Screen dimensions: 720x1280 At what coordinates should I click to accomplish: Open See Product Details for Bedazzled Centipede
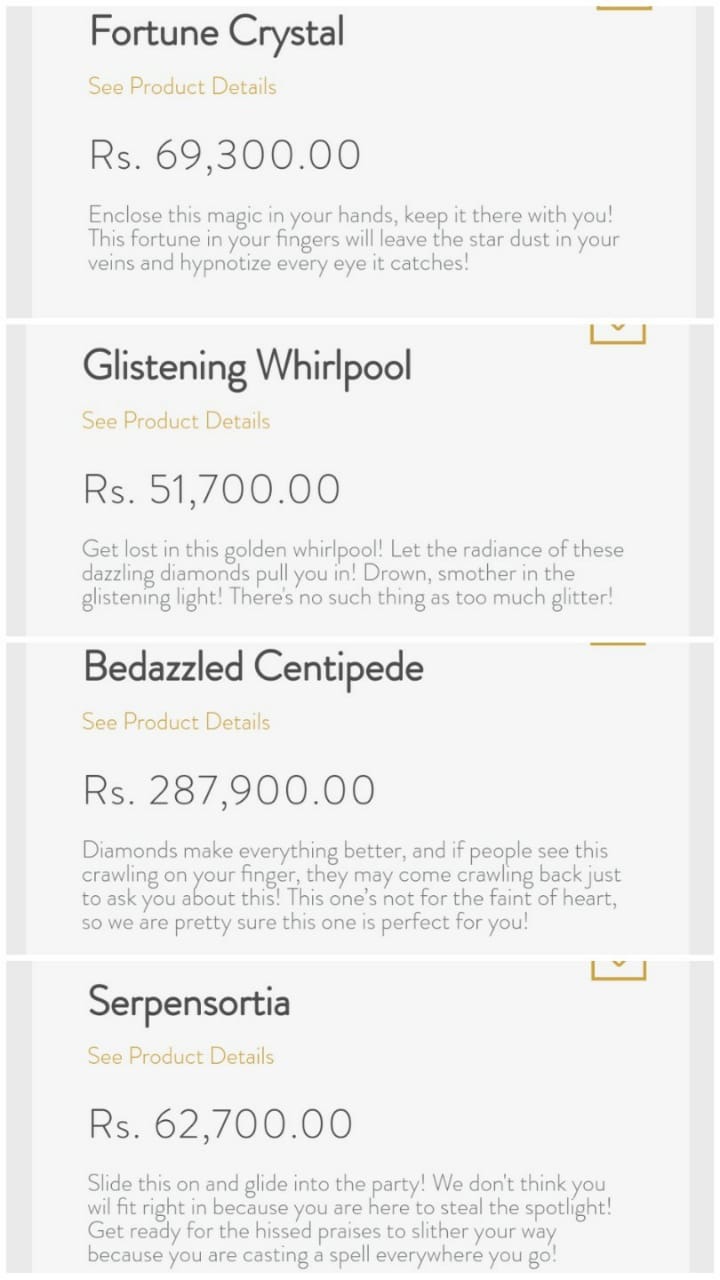click(176, 722)
